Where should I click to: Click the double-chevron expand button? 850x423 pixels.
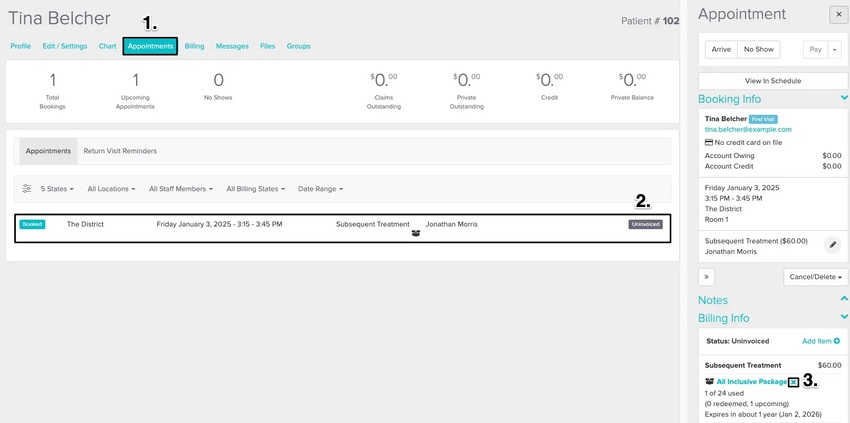click(706, 277)
